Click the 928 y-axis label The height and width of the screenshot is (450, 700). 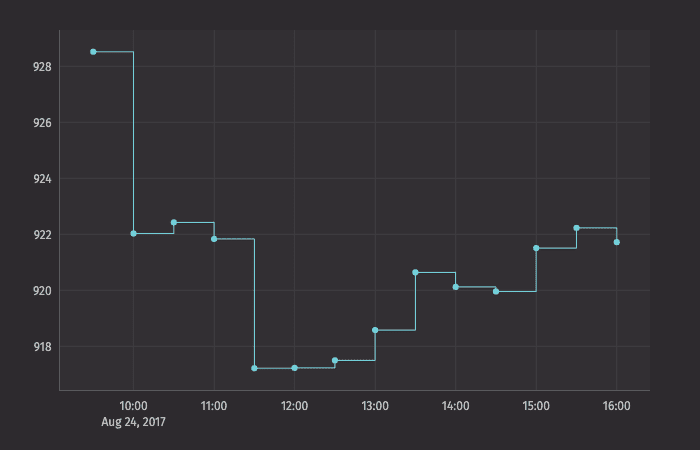click(x=42, y=67)
